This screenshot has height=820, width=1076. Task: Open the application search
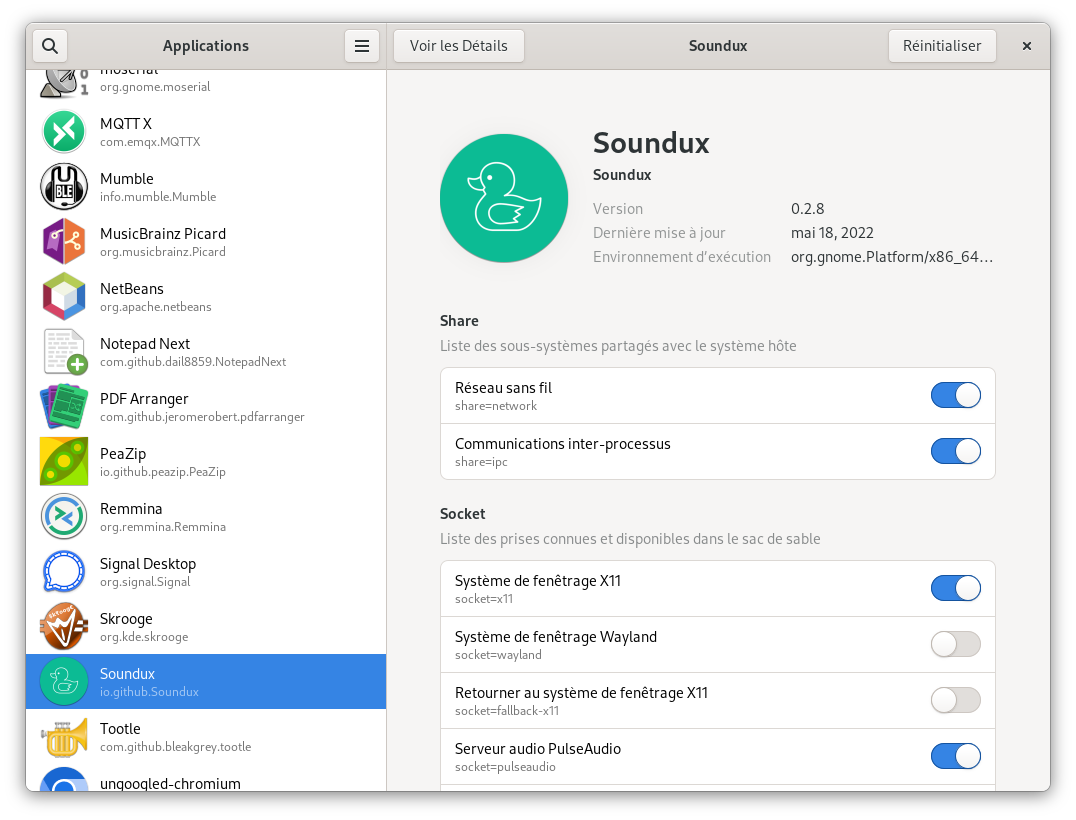point(50,46)
